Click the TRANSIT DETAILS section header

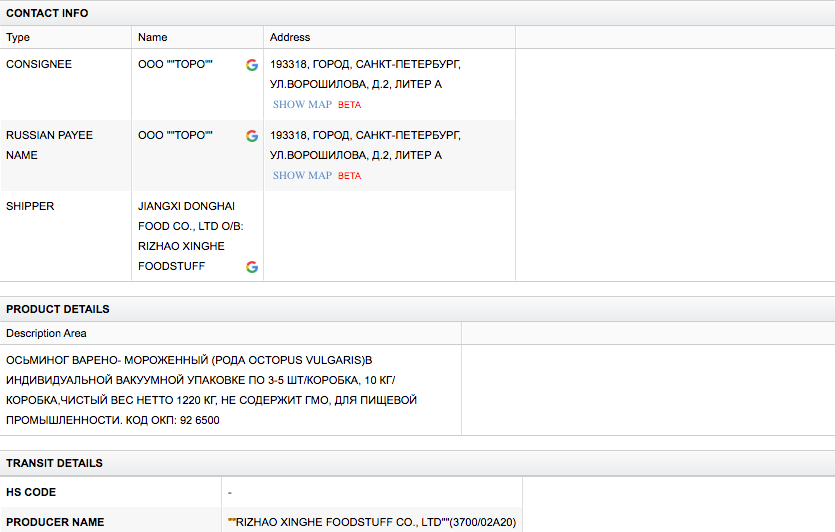pos(54,463)
